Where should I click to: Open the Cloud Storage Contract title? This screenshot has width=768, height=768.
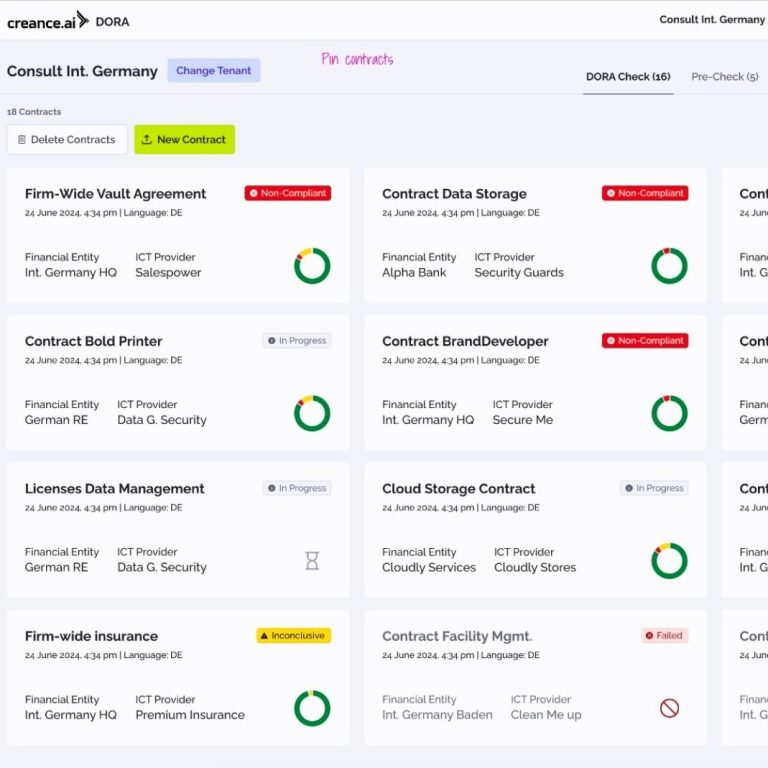pyautogui.click(x=458, y=489)
